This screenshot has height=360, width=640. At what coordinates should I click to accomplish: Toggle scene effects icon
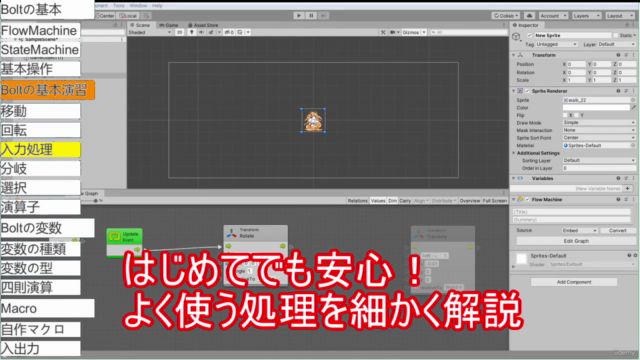coord(211,32)
